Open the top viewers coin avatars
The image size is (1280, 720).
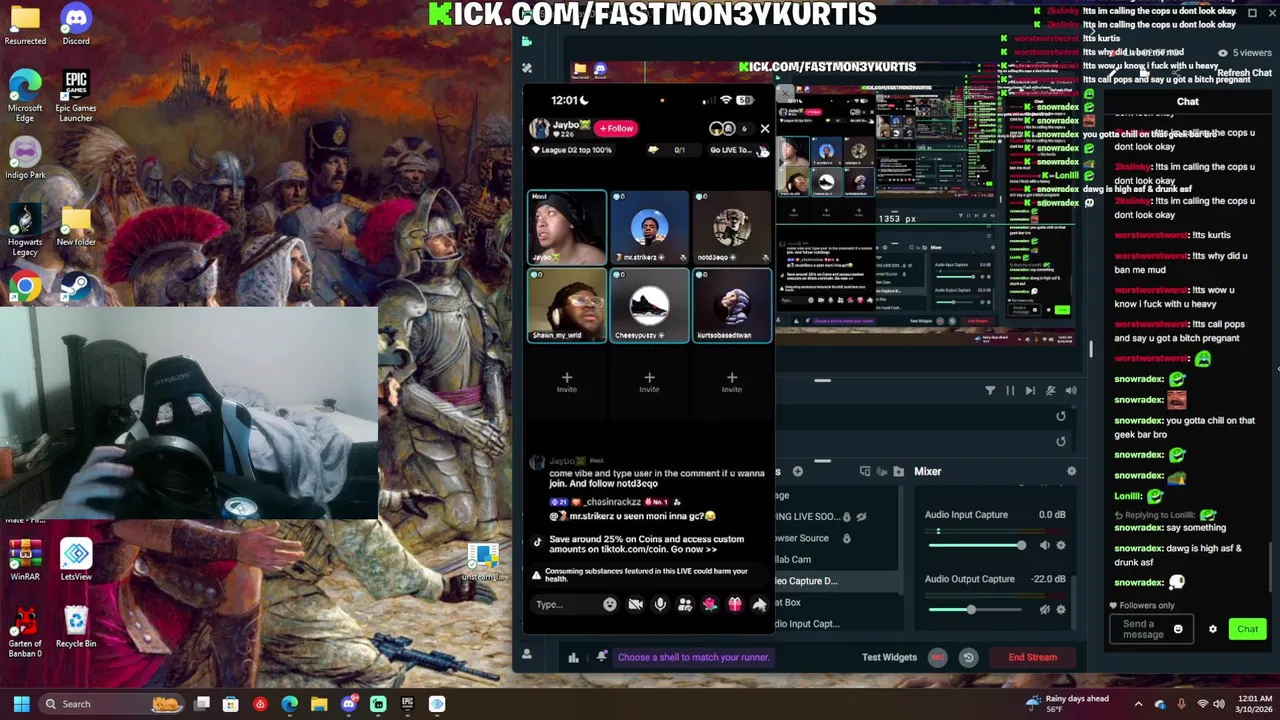[x=722, y=128]
